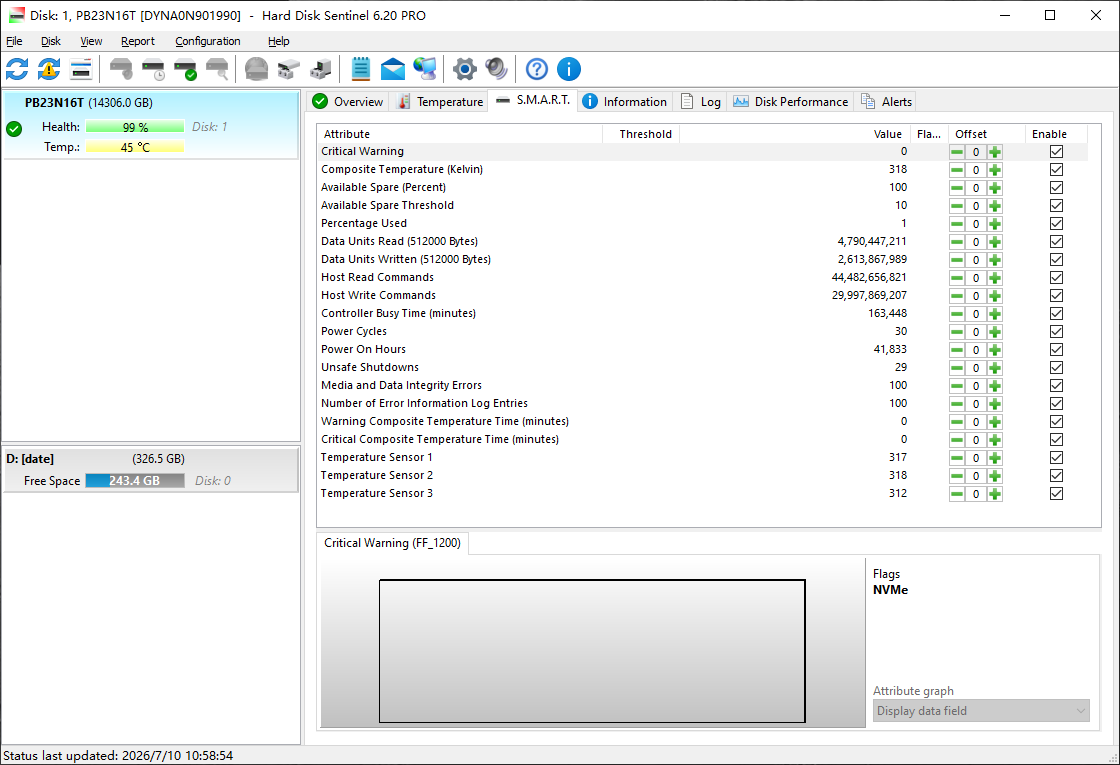Toggle Enable checkbox for Power On Hours
1120x765 pixels.
tap(1056, 349)
